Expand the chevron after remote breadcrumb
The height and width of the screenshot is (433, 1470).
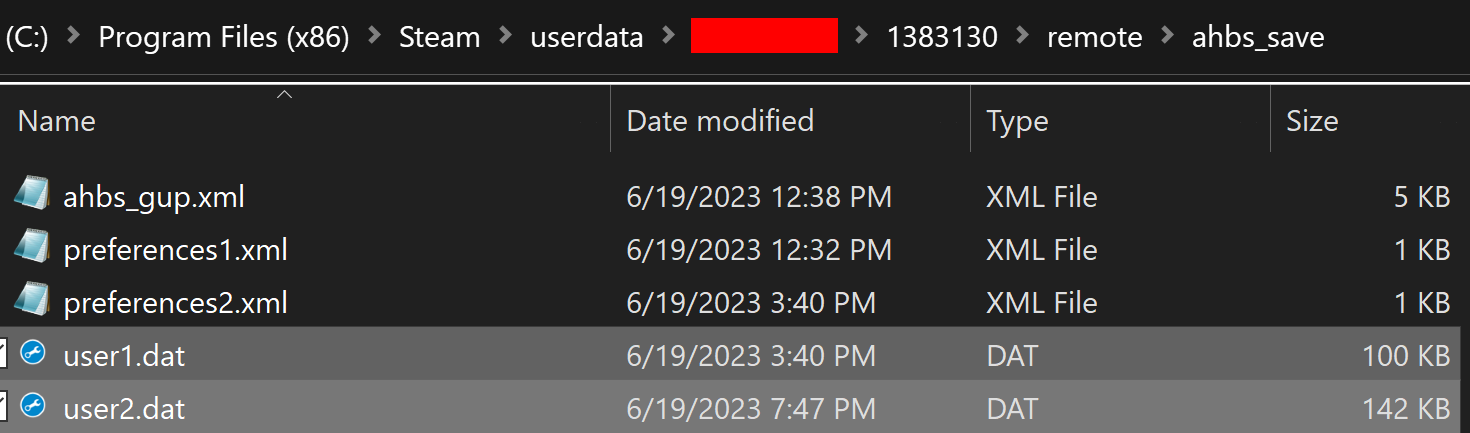click(x=1167, y=38)
